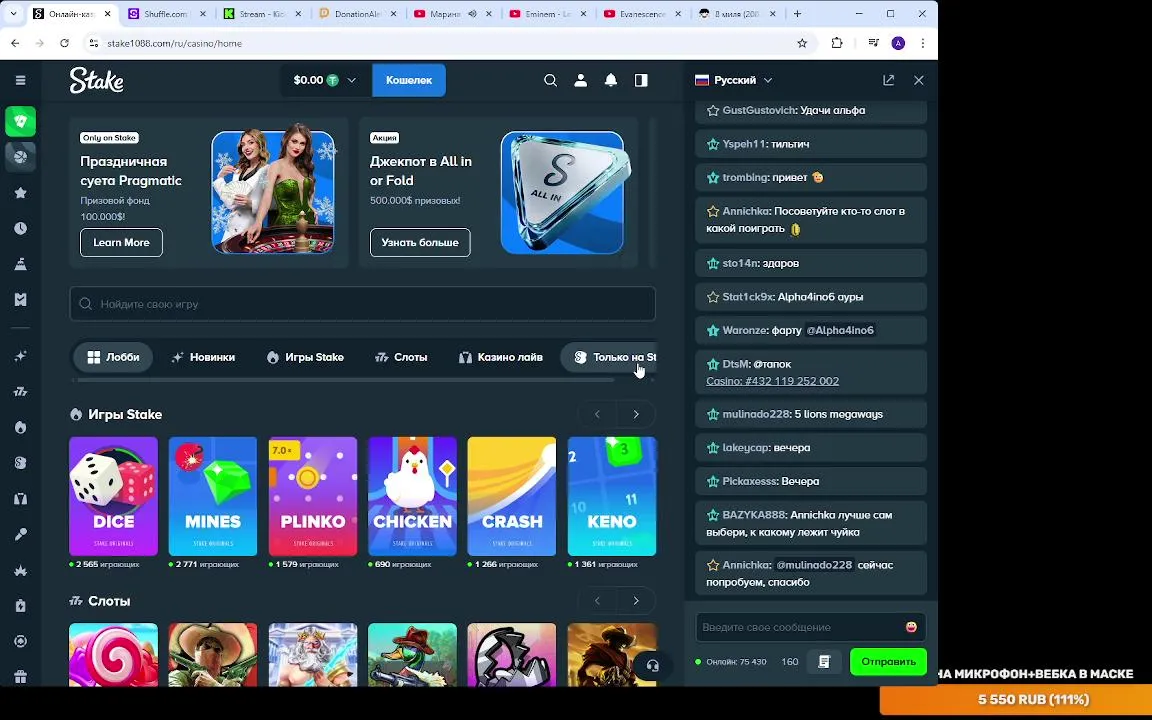
Task: Click the chat message input field
Action: [x=801, y=627]
